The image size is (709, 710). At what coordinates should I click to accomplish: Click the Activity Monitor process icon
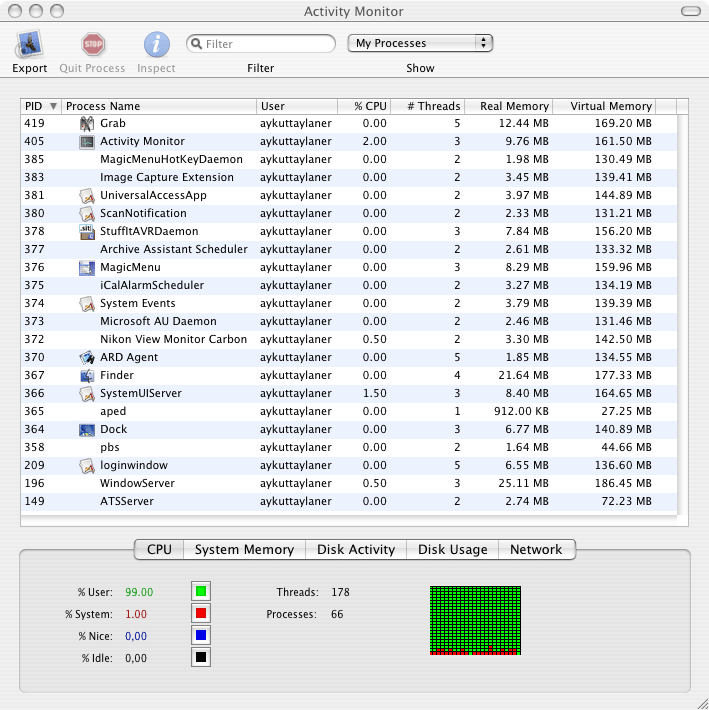pyautogui.click(x=86, y=141)
